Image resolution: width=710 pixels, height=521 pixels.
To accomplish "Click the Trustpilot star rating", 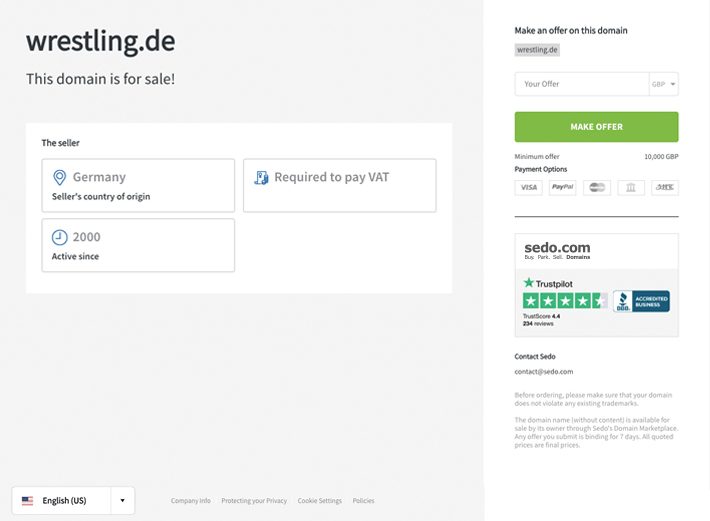I will click(x=565, y=300).
